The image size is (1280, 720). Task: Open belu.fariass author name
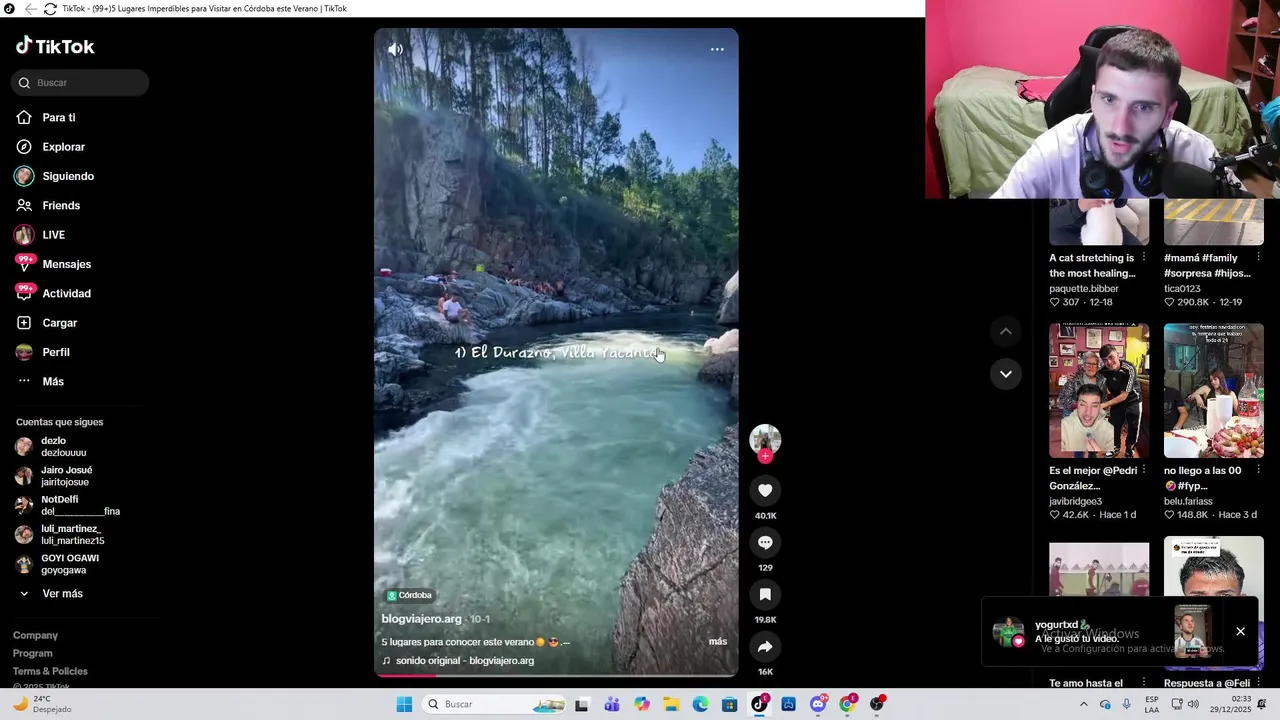(x=1188, y=502)
